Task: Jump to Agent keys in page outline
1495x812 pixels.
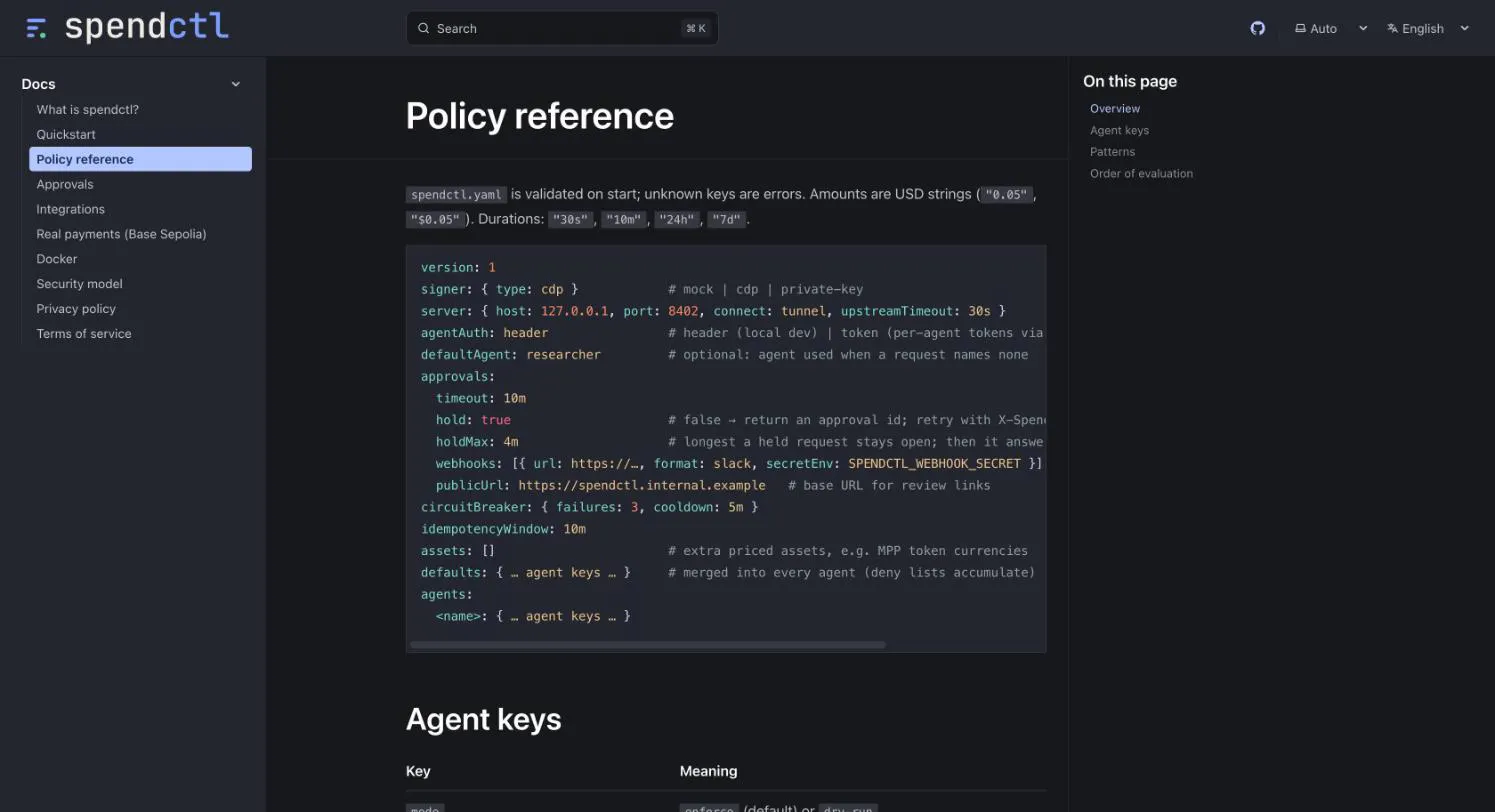Action: click(1119, 130)
